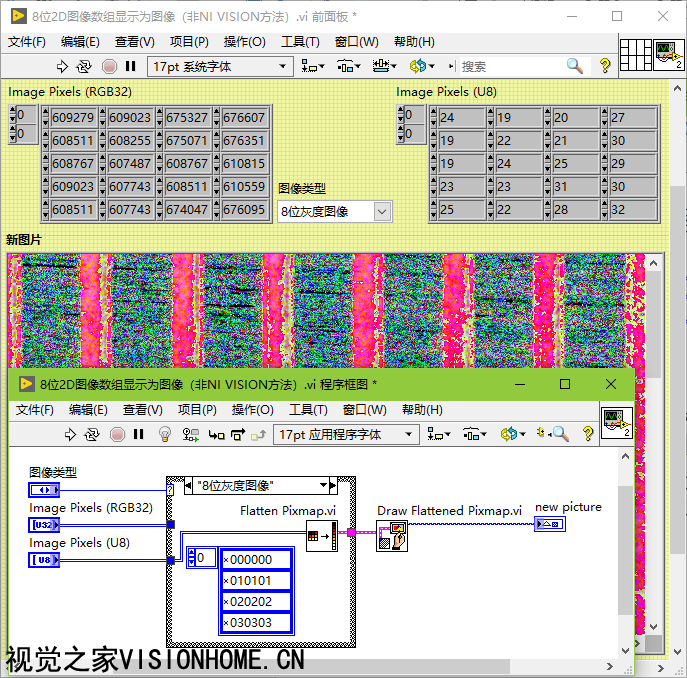Select RGB32 array cell showing 609279
The width and height of the screenshot is (687, 678).
(x=72, y=118)
